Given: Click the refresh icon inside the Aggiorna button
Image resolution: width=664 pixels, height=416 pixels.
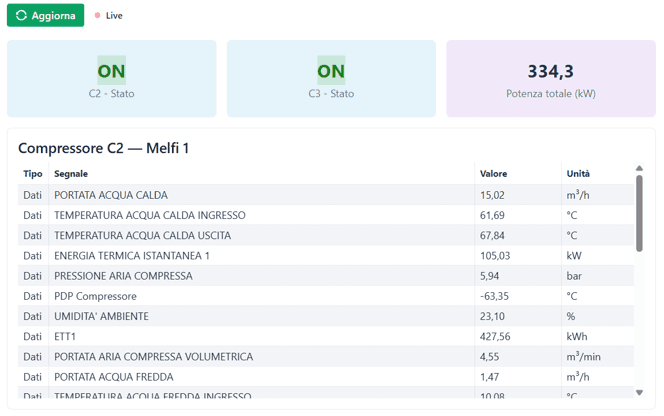Looking at the screenshot, I should tap(21, 15).
